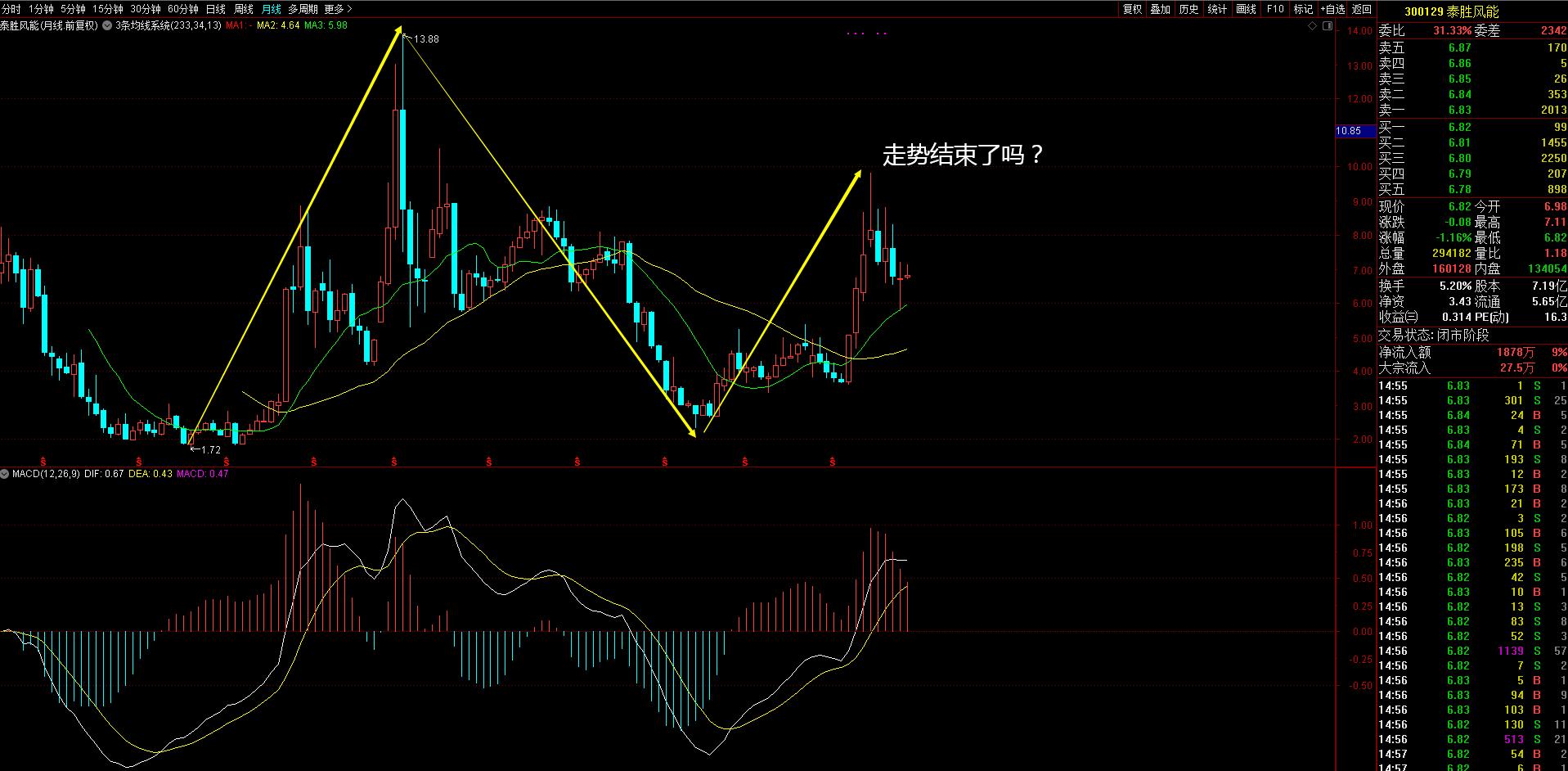
Task: Click the 返回 back button
Action: 1362,9
